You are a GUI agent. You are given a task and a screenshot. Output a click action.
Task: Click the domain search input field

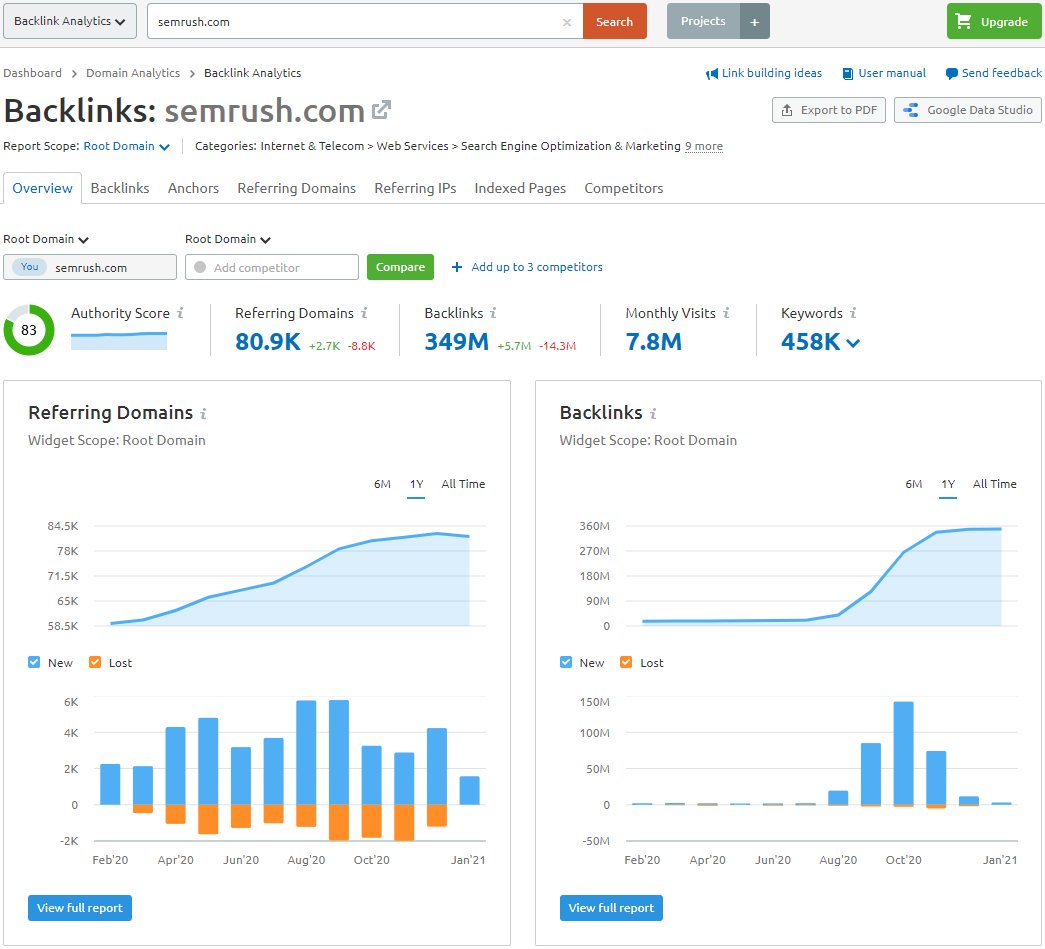tap(365, 21)
